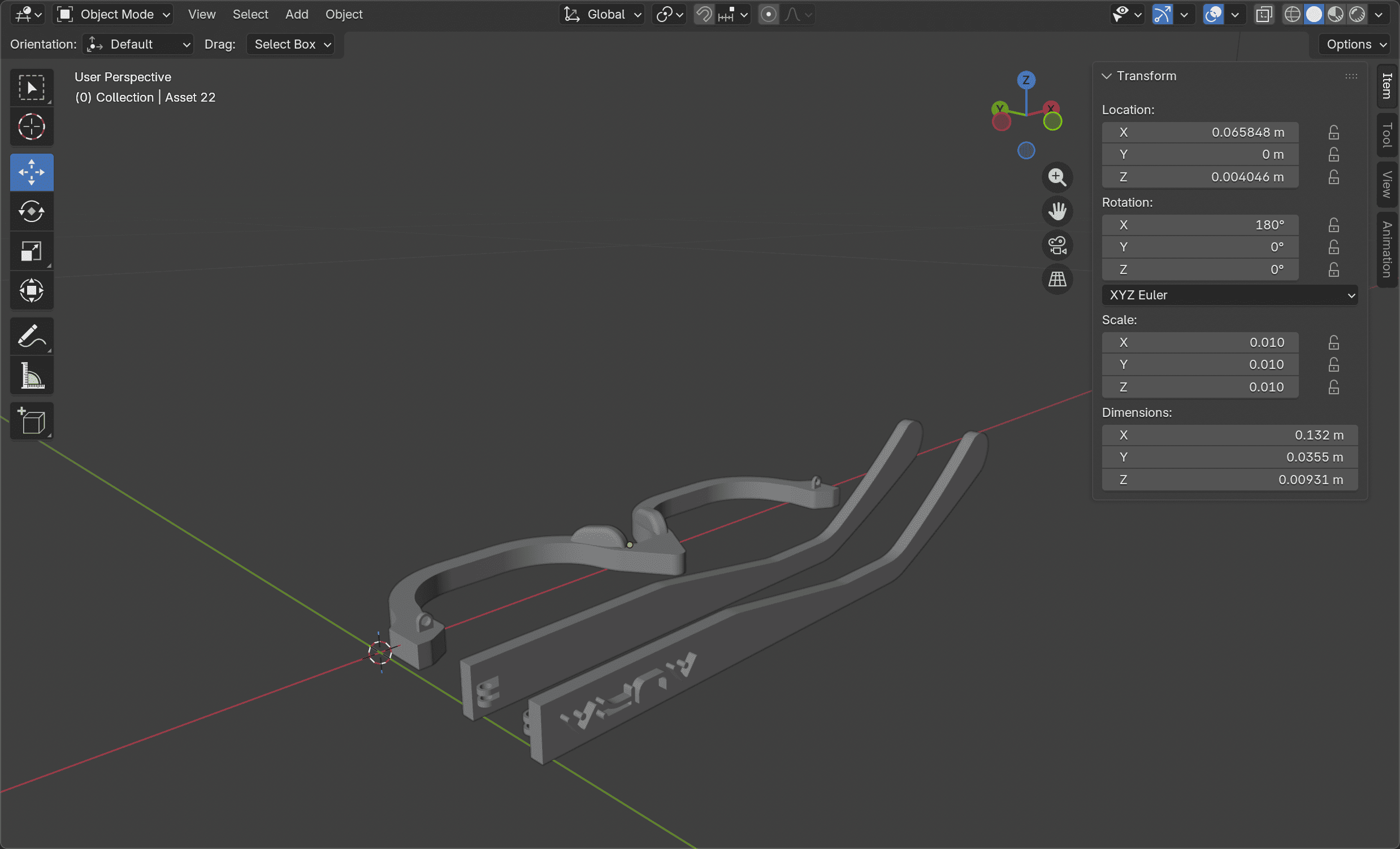Viewport: 1400px width, 849px height.
Task: Click the Scale Z value field
Action: tap(1199, 388)
